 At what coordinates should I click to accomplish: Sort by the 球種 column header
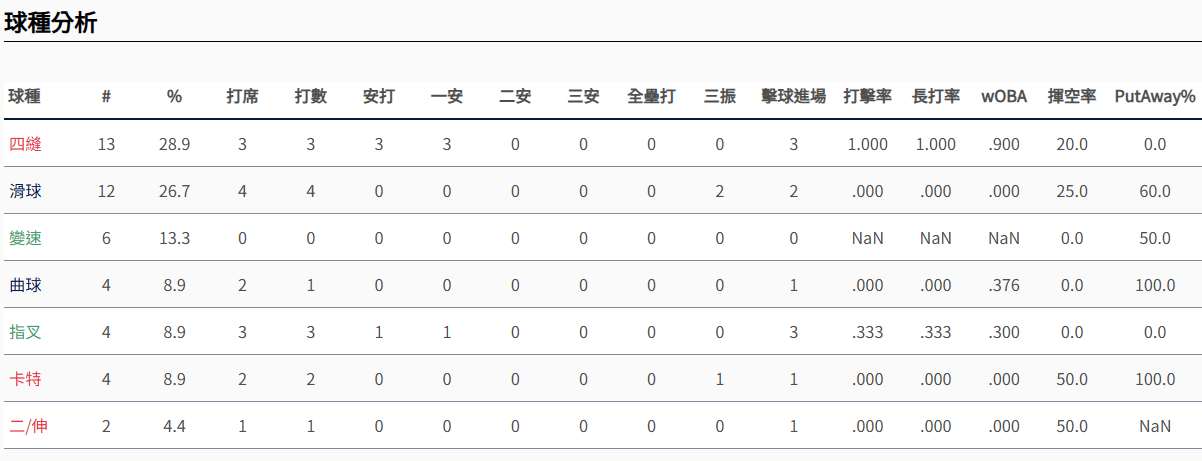[25, 97]
